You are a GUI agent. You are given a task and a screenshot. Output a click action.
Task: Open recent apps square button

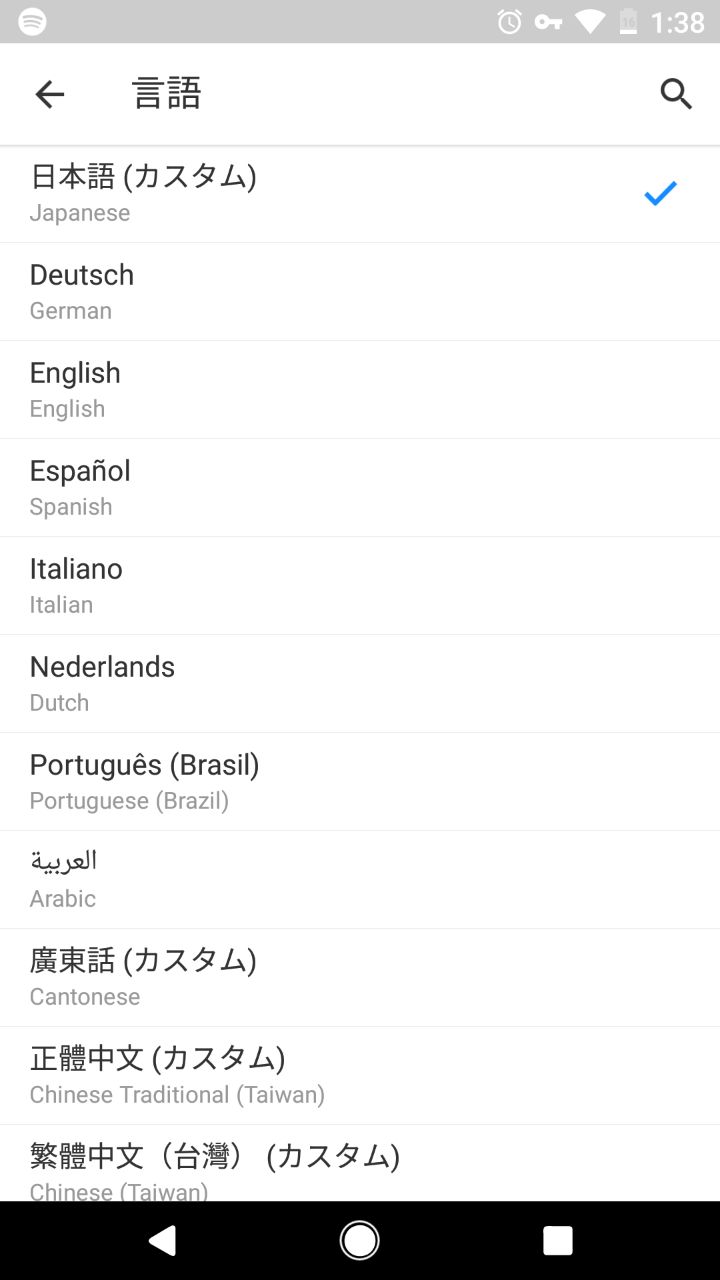tap(557, 1240)
